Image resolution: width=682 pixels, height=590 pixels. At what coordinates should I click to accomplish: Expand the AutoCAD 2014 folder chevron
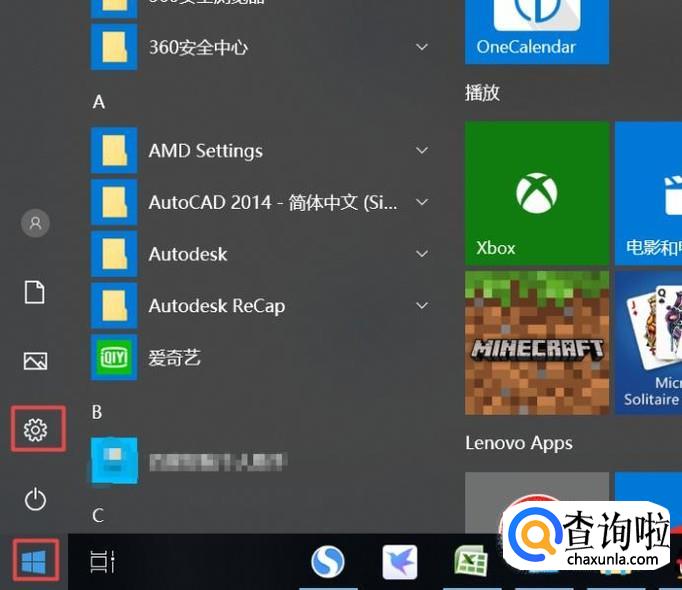click(422, 202)
